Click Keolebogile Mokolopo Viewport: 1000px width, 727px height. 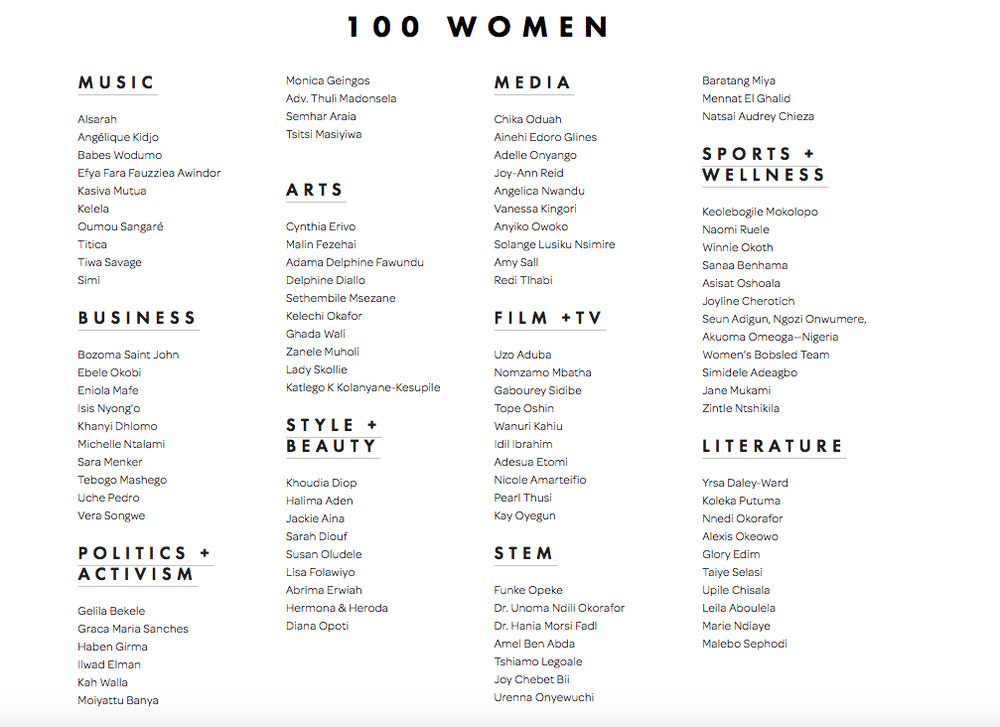[x=760, y=212]
